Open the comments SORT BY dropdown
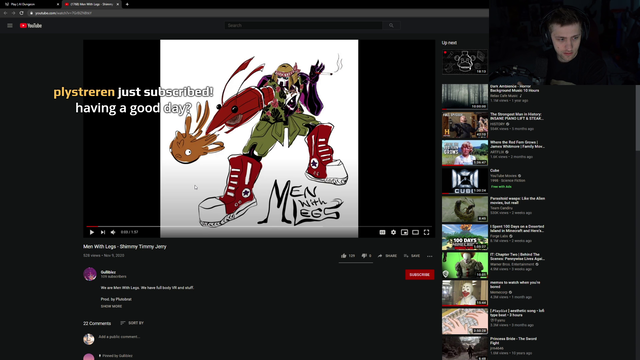 click(x=132, y=323)
